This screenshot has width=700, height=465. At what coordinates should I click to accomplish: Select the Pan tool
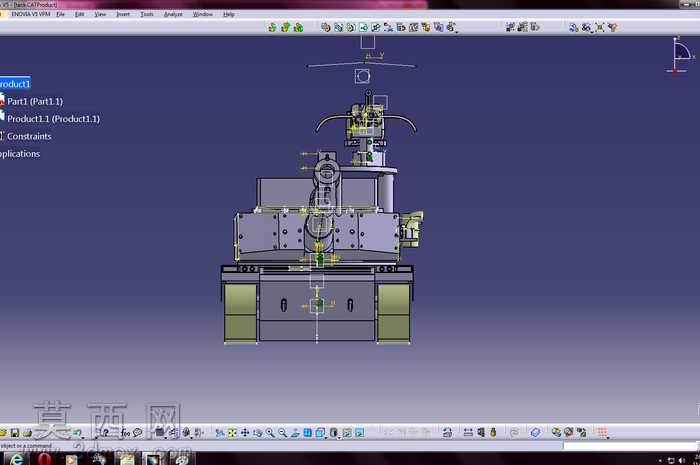(x=245, y=432)
